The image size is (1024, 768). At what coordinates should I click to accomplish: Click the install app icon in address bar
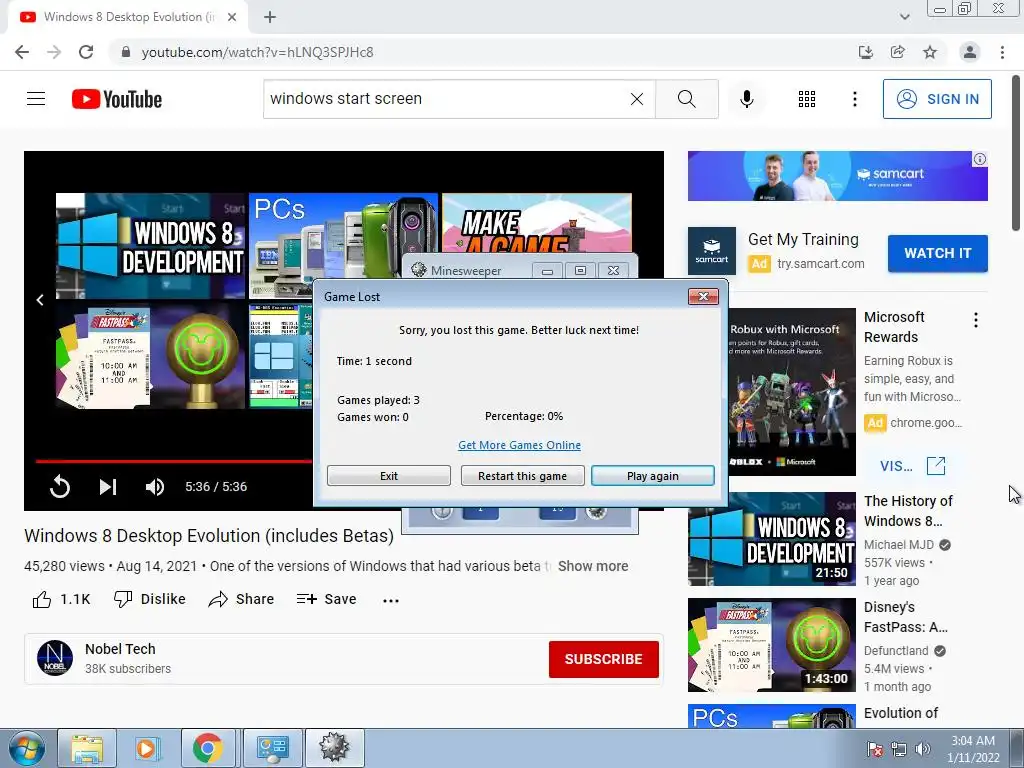click(x=865, y=52)
